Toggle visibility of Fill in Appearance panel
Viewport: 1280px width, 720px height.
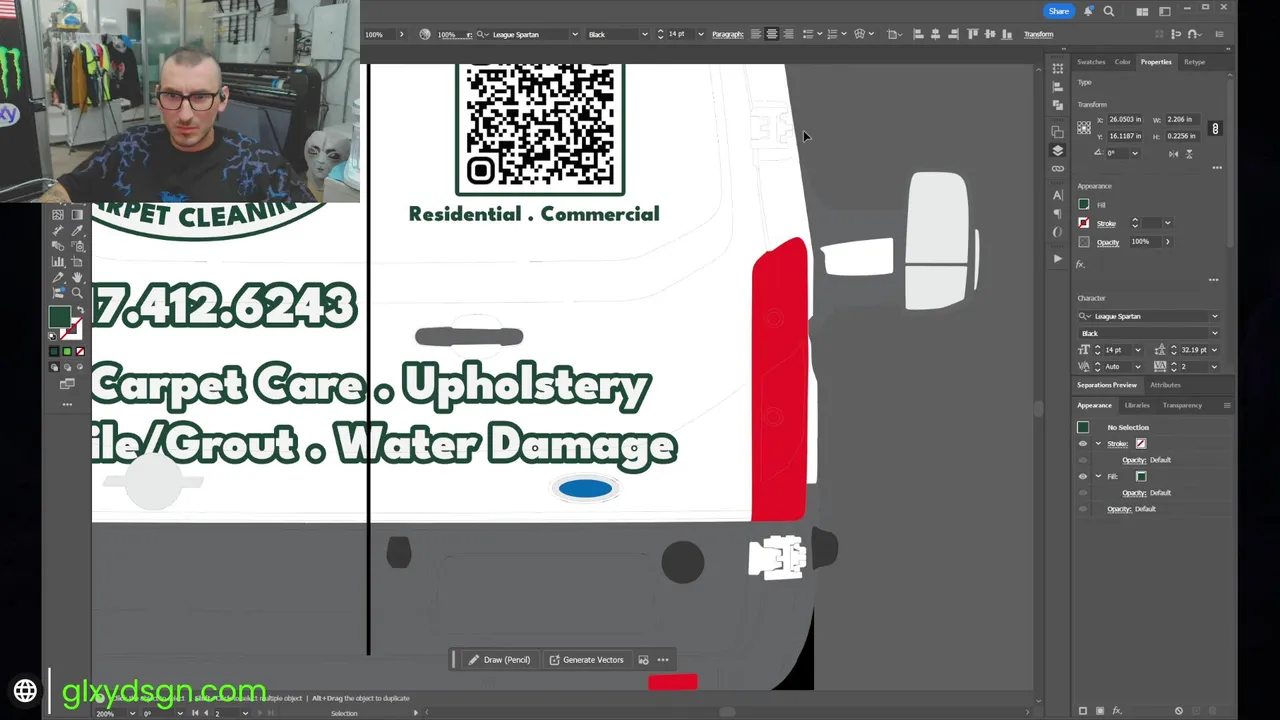click(1082, 477)
